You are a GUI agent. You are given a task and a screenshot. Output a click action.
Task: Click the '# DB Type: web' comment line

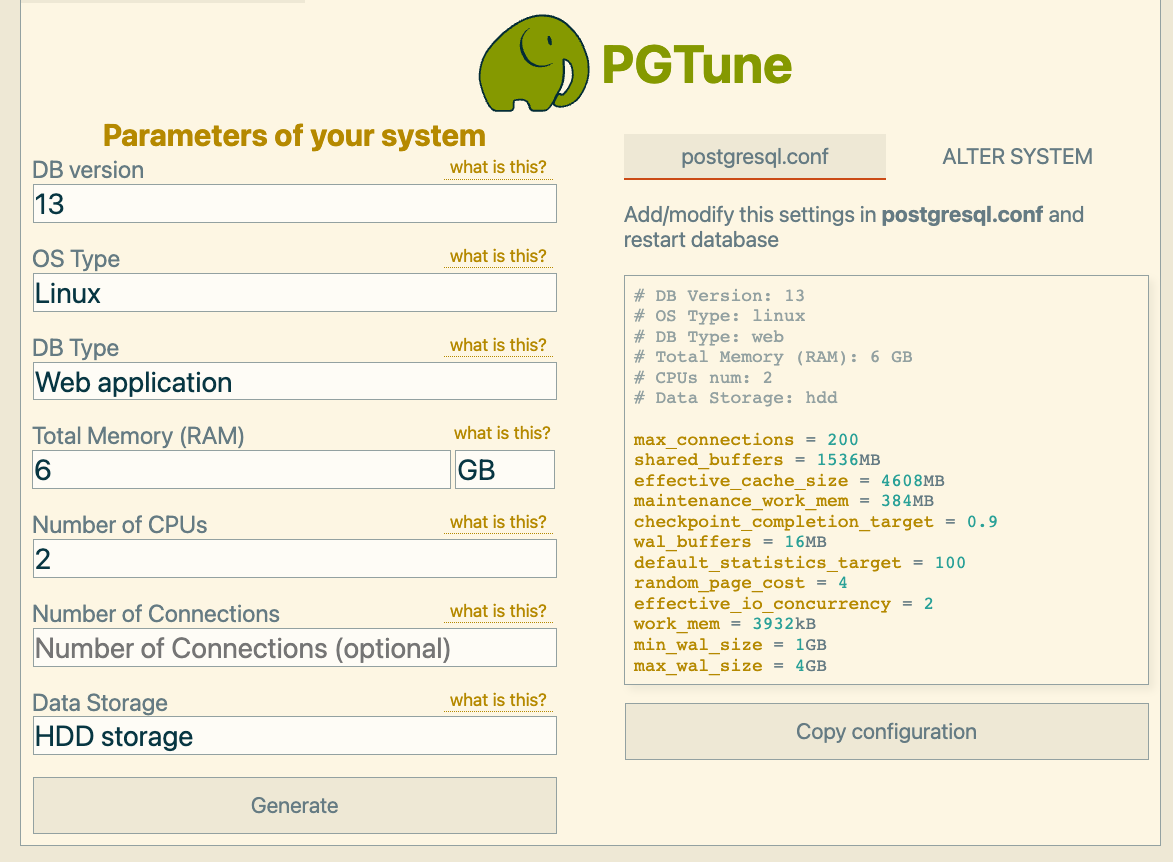[708, 337]
